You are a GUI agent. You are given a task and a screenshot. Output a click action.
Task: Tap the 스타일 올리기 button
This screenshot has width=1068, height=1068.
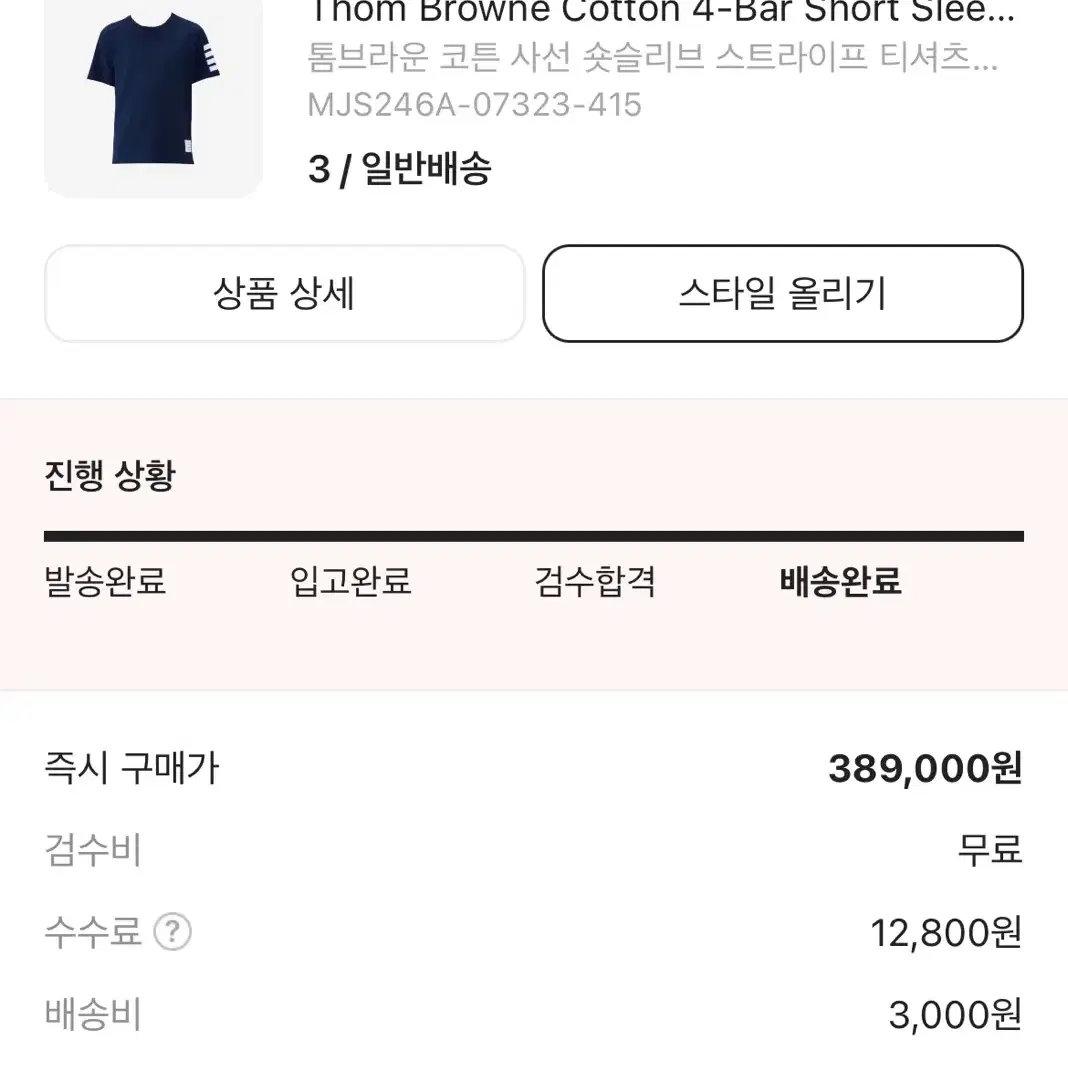click(x=783, y=294)
